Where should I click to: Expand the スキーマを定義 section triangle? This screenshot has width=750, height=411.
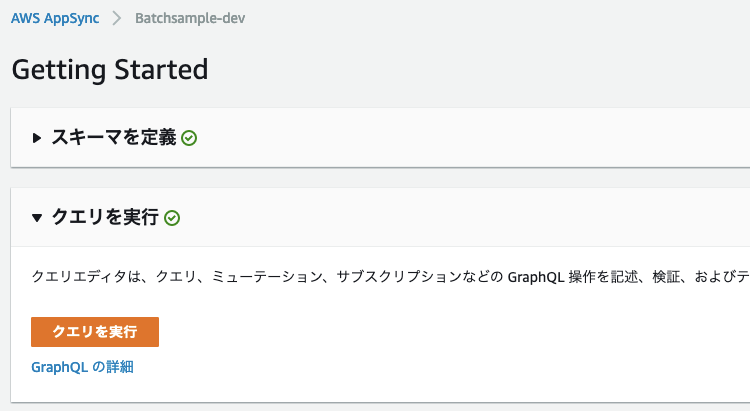pos(36,138)
